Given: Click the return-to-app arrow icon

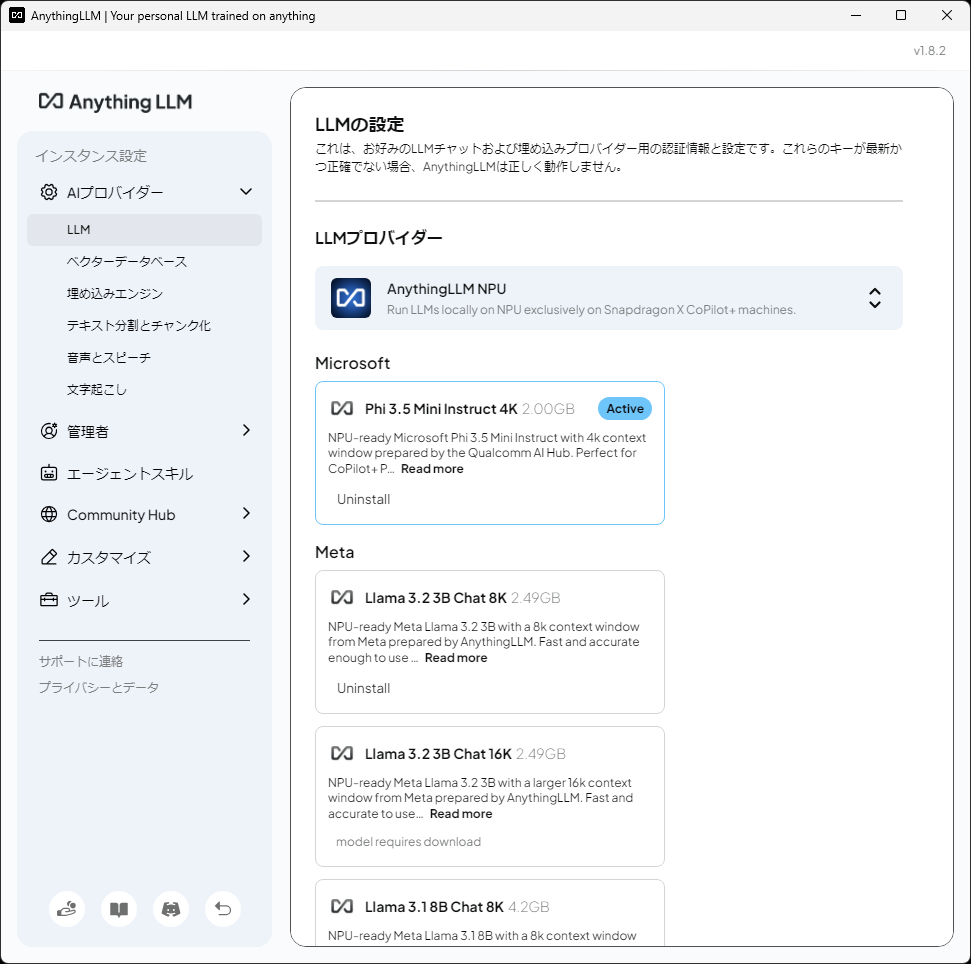Looking at the screenshot, I should point(222,909).
